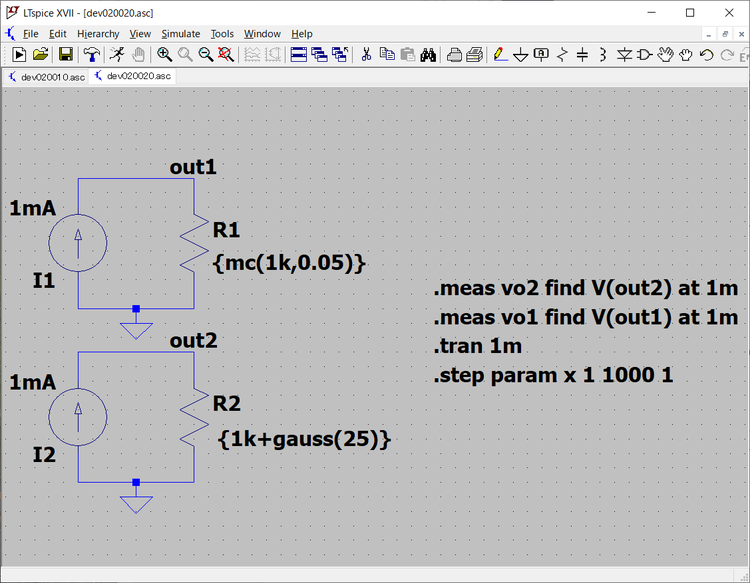
Task: Open the Control Panel hammer icon
Action: coord(91,55)
